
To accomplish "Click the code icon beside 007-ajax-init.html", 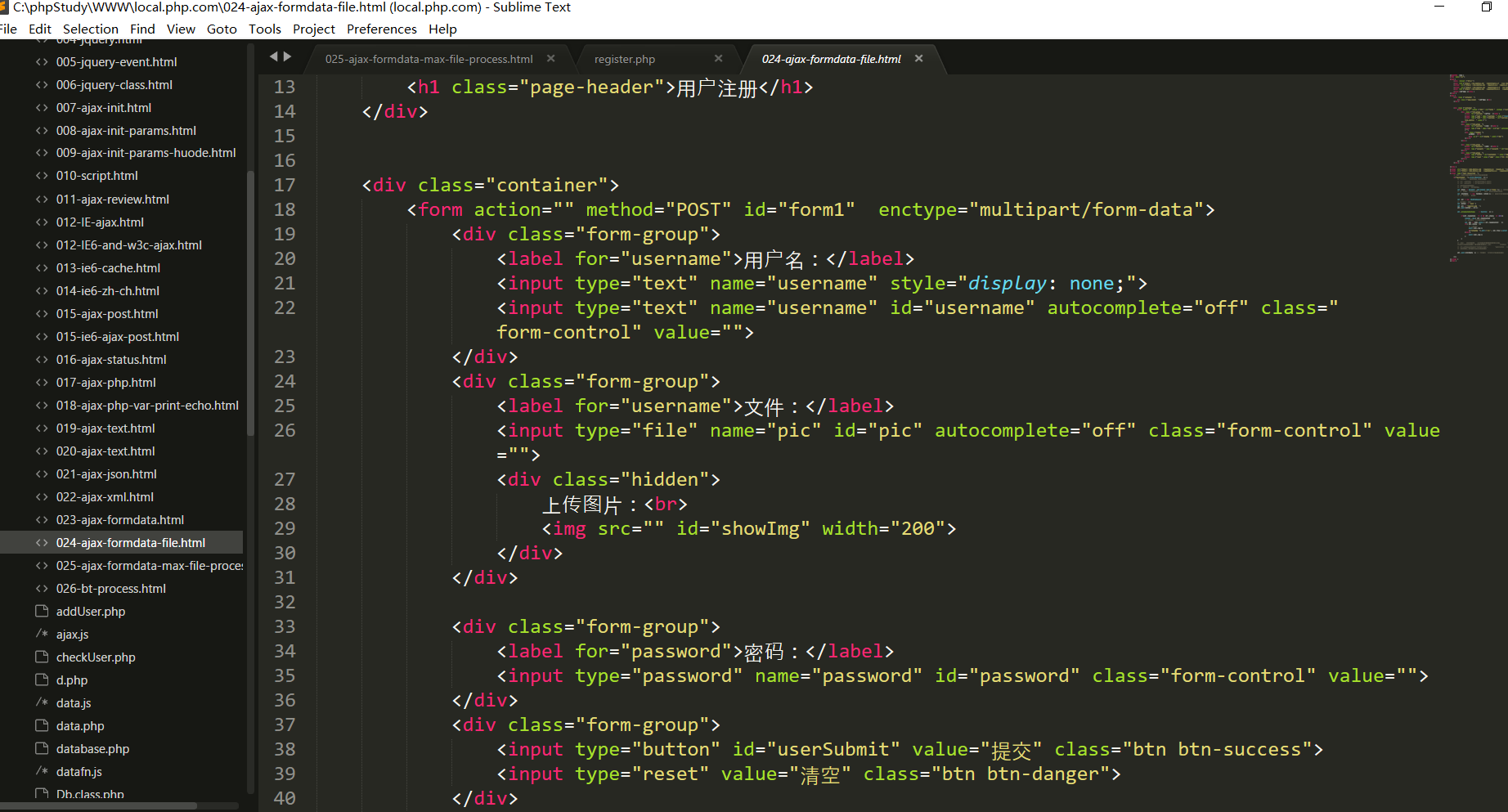I will click(42, 108).
